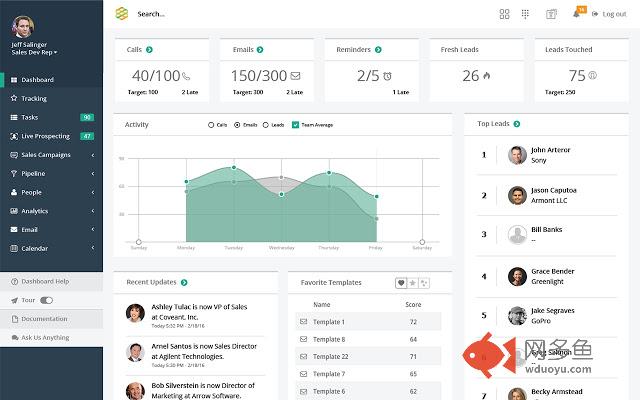The image size is (640, 400).
Task: Expand Analytics menu chevron
Action: click(93, 211)
